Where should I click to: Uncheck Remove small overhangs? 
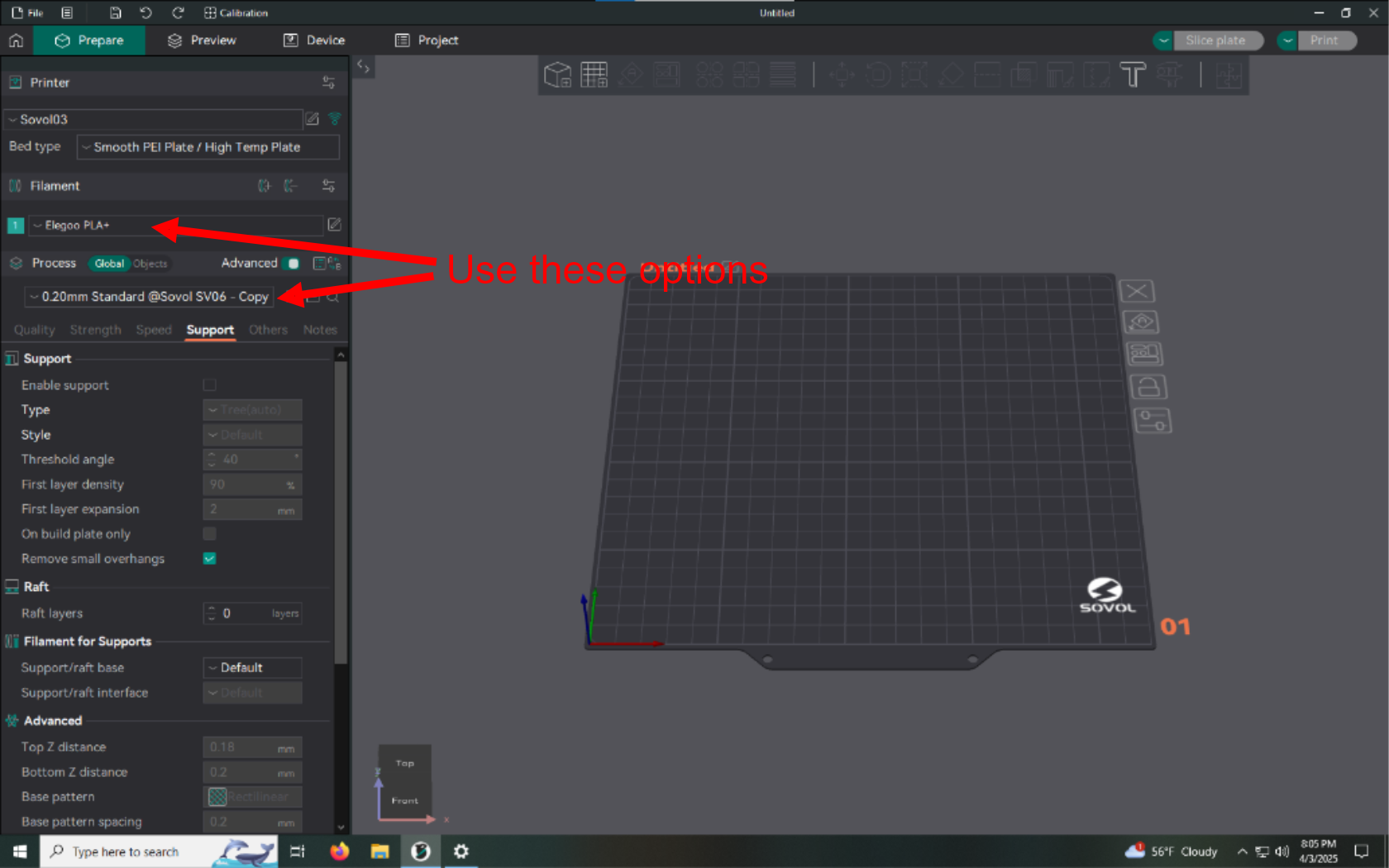210,559
